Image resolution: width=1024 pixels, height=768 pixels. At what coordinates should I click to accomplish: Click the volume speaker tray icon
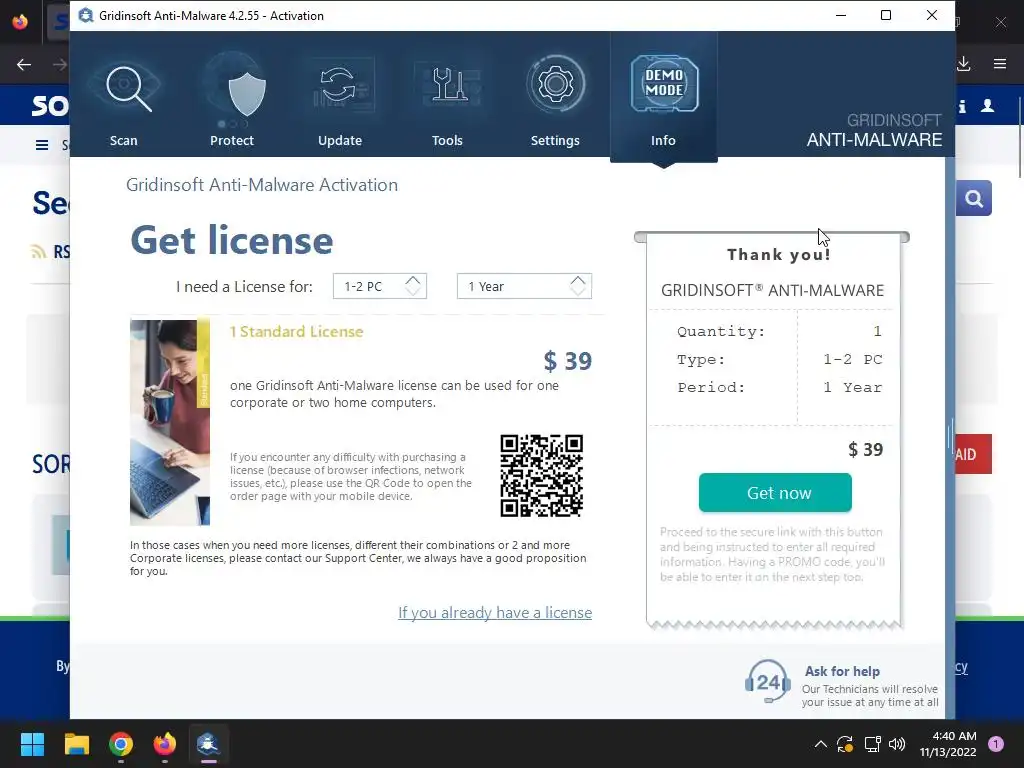point(897,744)
